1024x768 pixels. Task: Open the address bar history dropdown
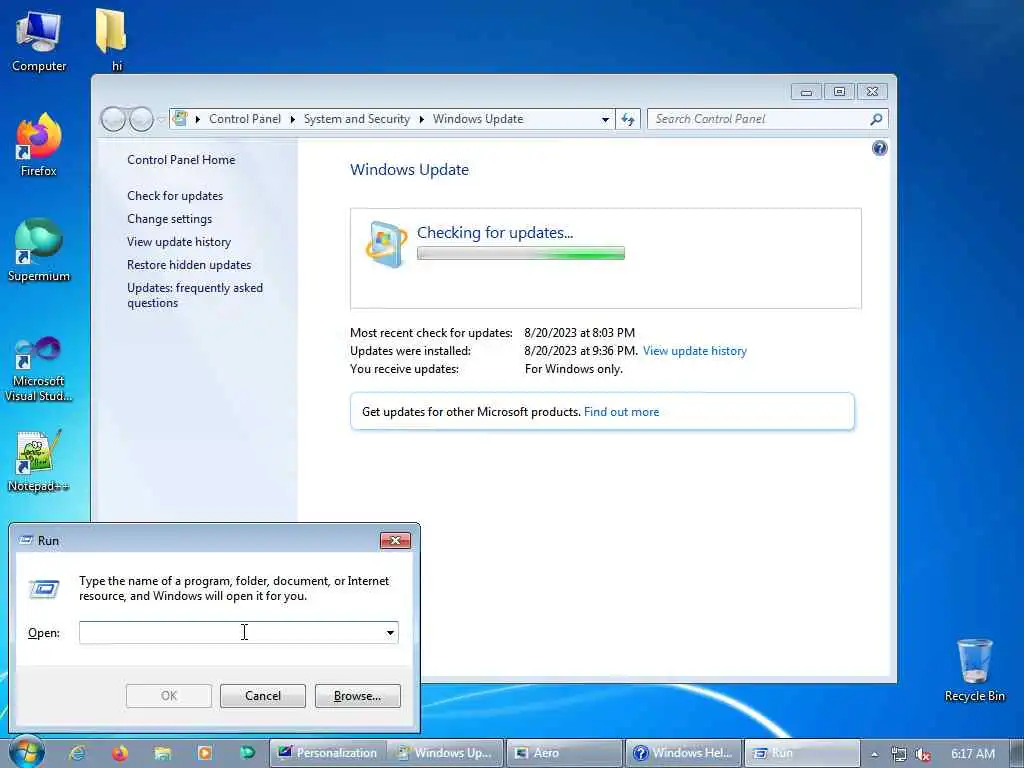(605, 119)
